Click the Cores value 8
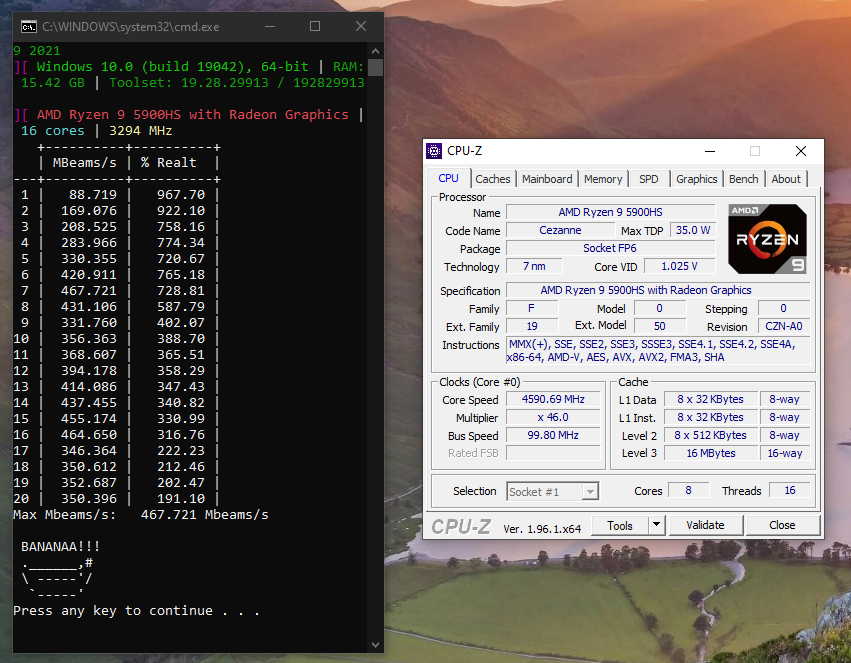The height and width of the screenshot is (663, 851). pos(688,490)
